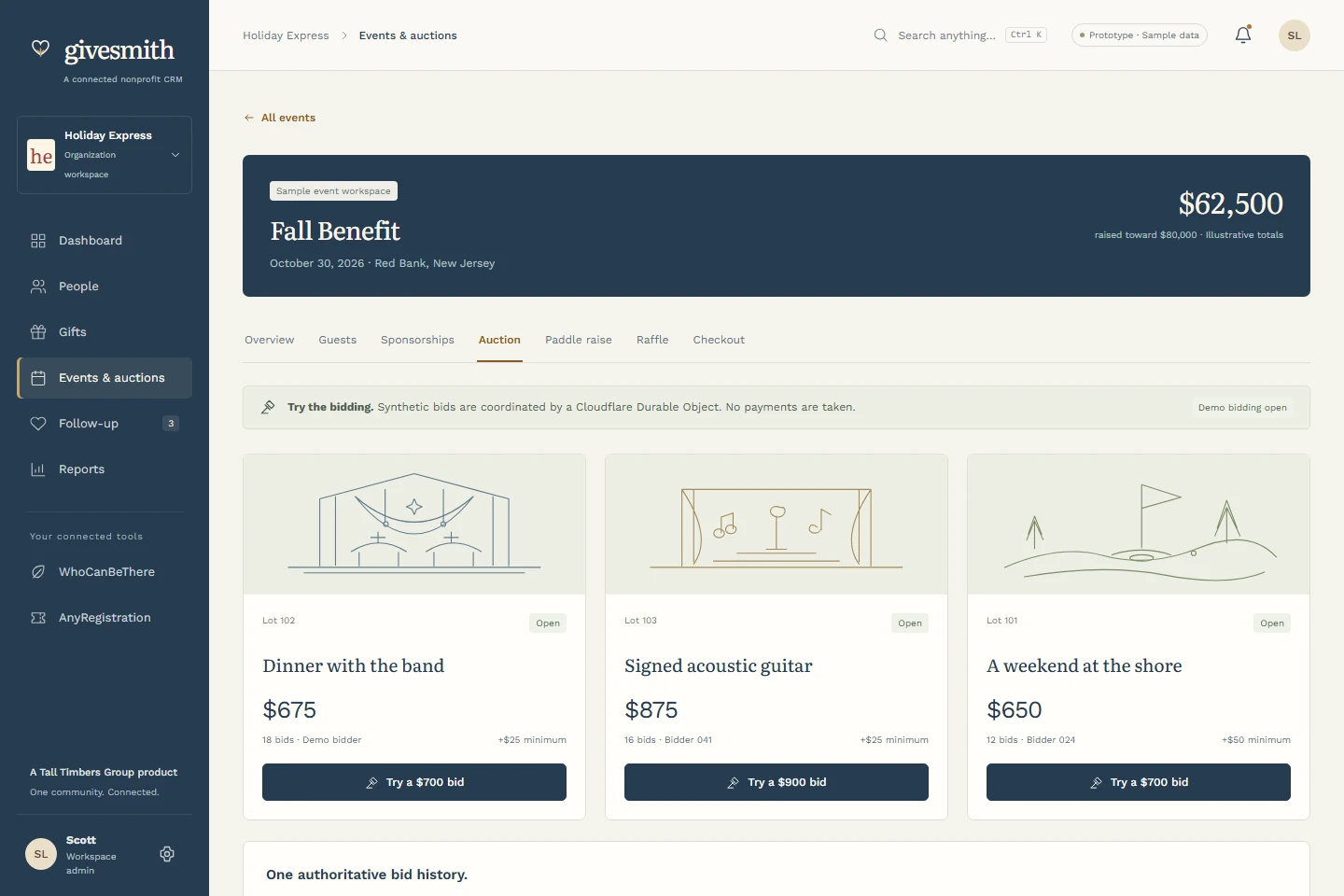Click Try a $700 bid for weekend at the shore
Image resolution: width=1344 pixels, height=896 pixels.
1139,782
